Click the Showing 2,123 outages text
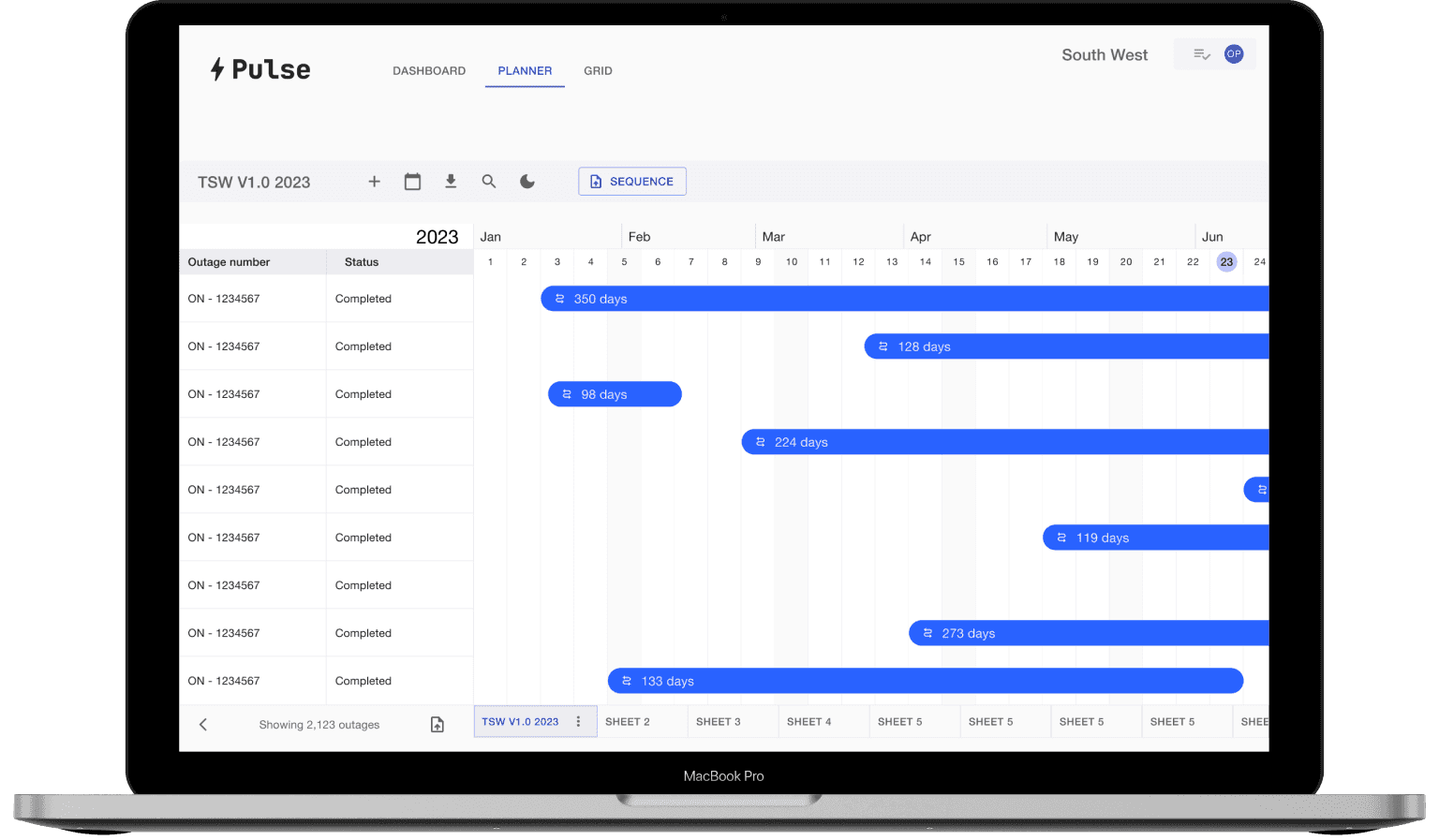The image size is (1439, 840). [319, 725]
